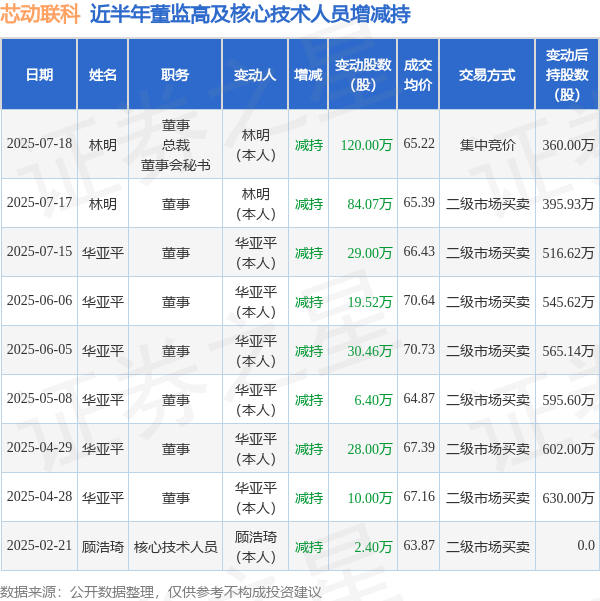This screenshot has width=600, height=601.
Task: Click the average price 65.39
Action: point(419,203)
